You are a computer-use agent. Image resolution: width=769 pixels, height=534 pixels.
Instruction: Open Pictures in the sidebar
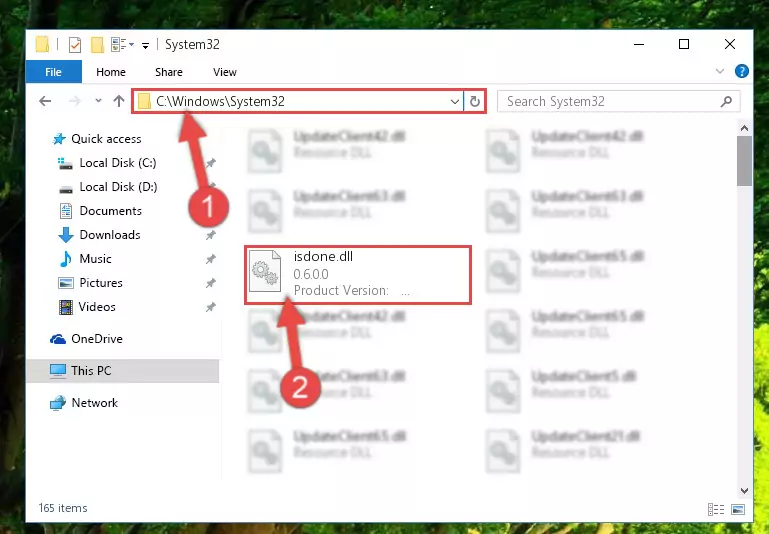pyautogui.click(x=101, y=283)
